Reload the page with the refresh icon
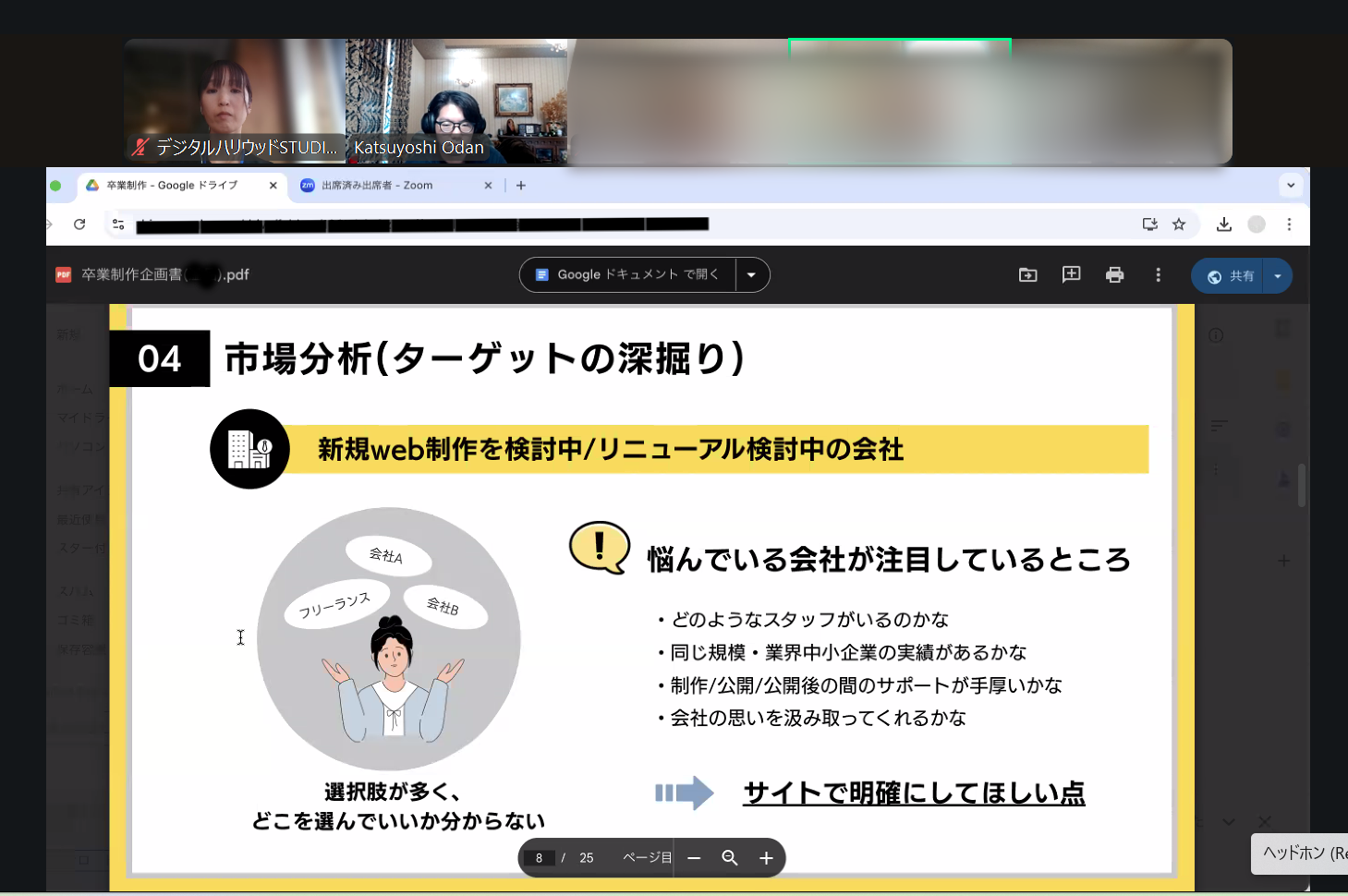This screenshot has height=896, width=1348. (x=79, y=224)
